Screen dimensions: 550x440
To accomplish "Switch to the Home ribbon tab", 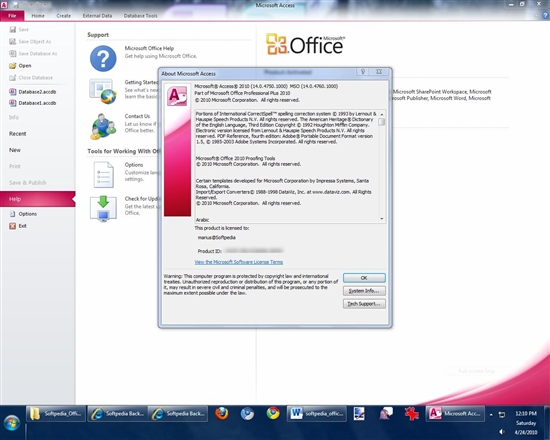I will 38,16.
